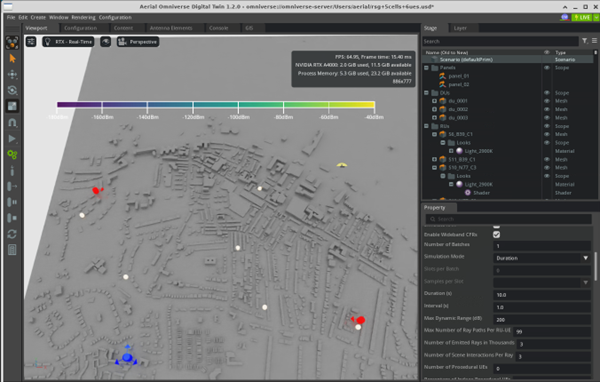Activate the Move gizmo tool

(x=12, y=74)
